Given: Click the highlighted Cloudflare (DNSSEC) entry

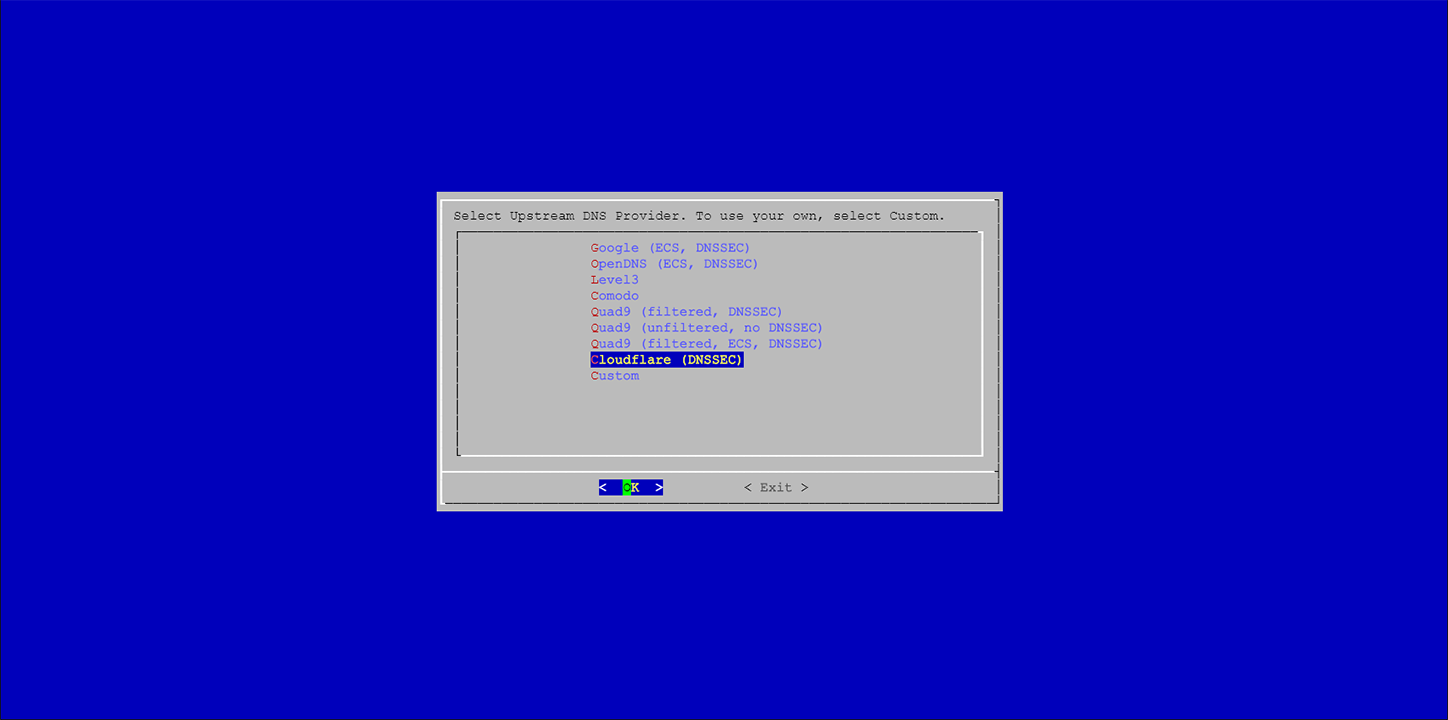Looking at the screenshot, I should click(667, 360).
